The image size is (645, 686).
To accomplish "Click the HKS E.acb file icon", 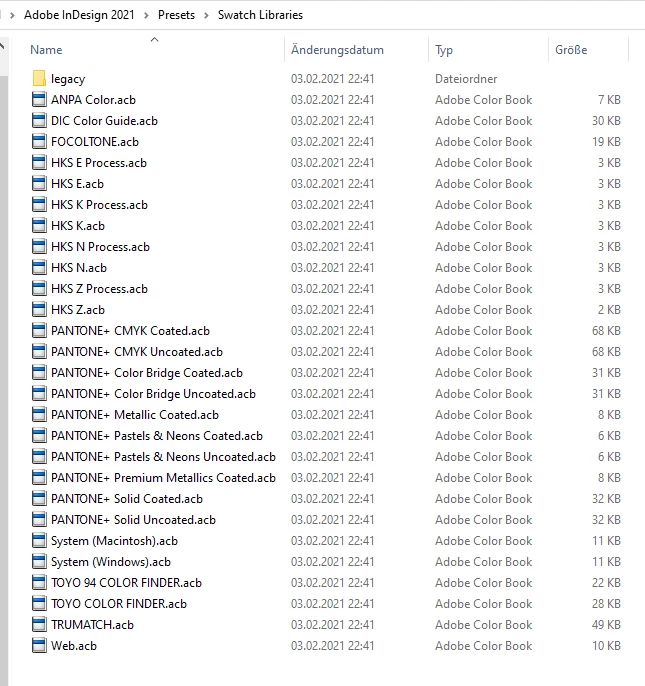I will coord(39,184).
